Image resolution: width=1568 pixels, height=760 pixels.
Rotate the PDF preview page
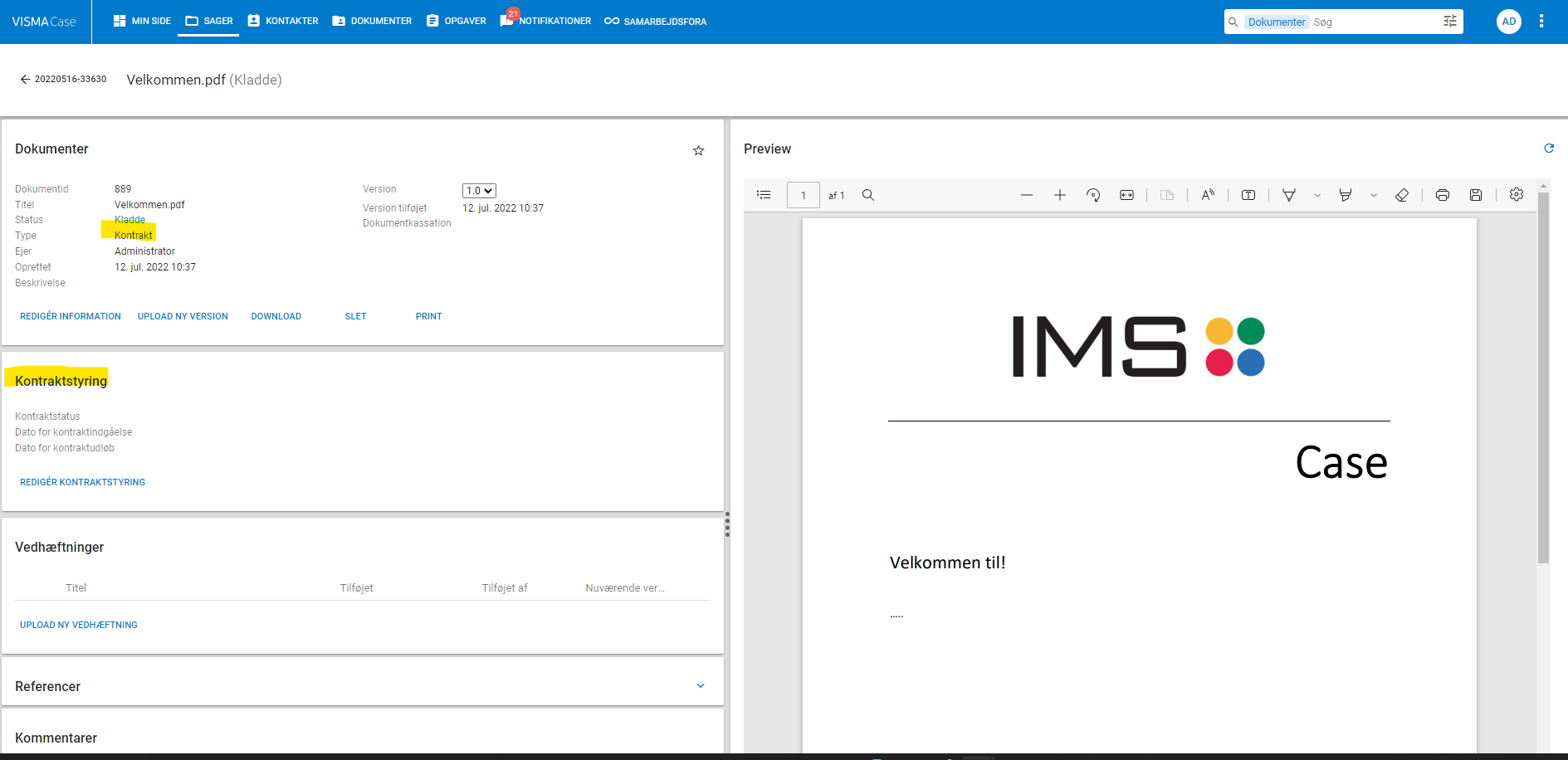(1093, 195)
